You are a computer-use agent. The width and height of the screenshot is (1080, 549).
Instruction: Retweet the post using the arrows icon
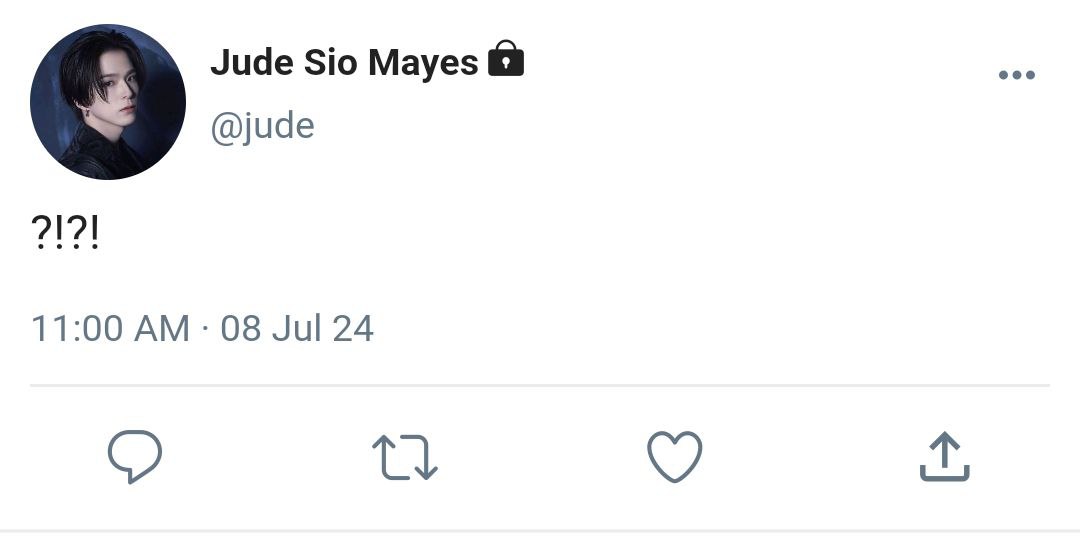click(405, 457)
